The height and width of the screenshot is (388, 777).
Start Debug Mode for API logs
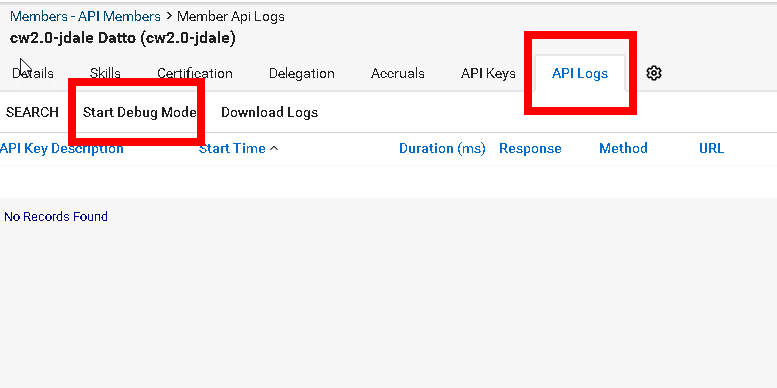(x=140, y=112)
